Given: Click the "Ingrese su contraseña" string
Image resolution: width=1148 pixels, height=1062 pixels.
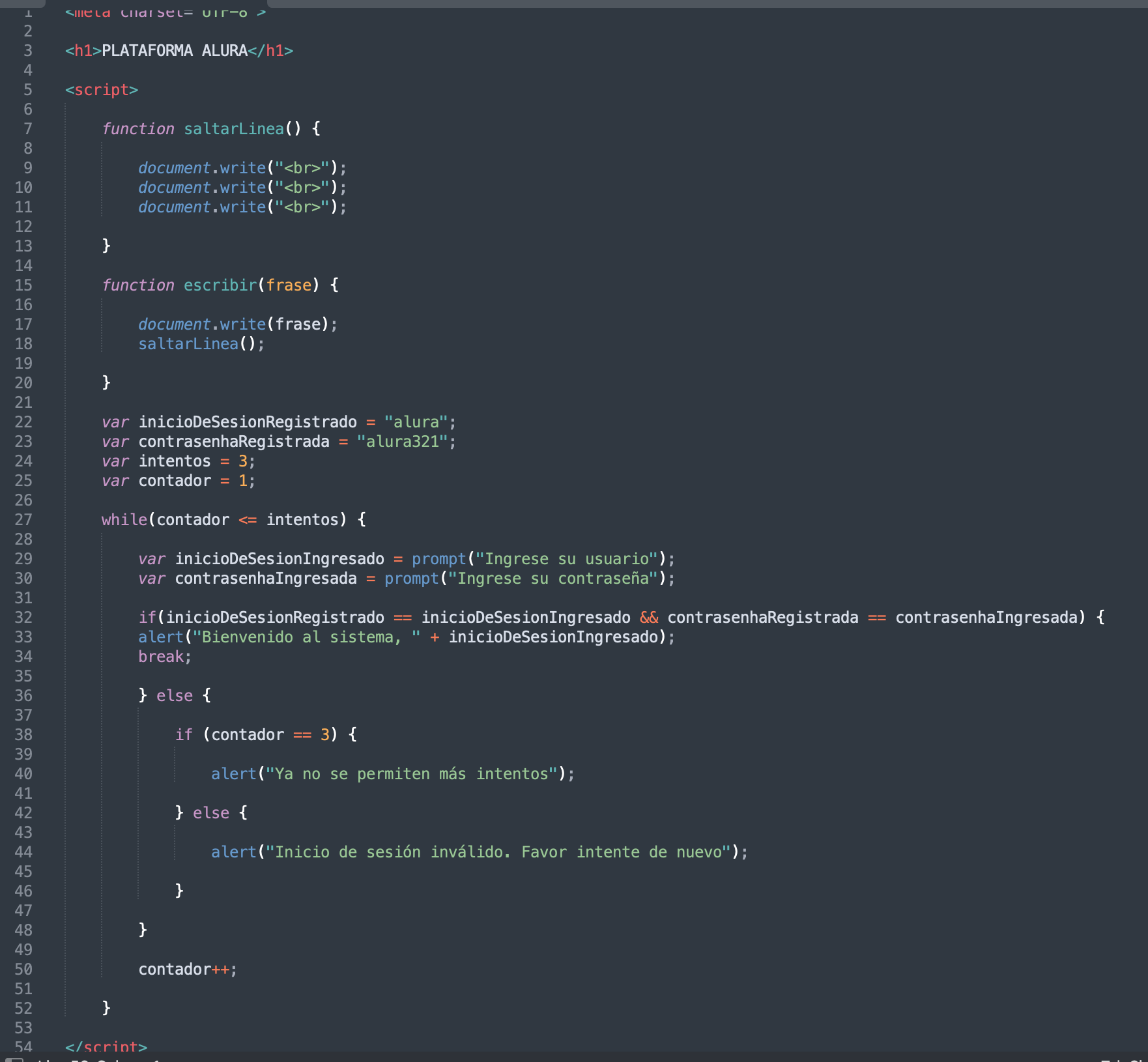Looking at the screenshot, I should click(553, 579).
